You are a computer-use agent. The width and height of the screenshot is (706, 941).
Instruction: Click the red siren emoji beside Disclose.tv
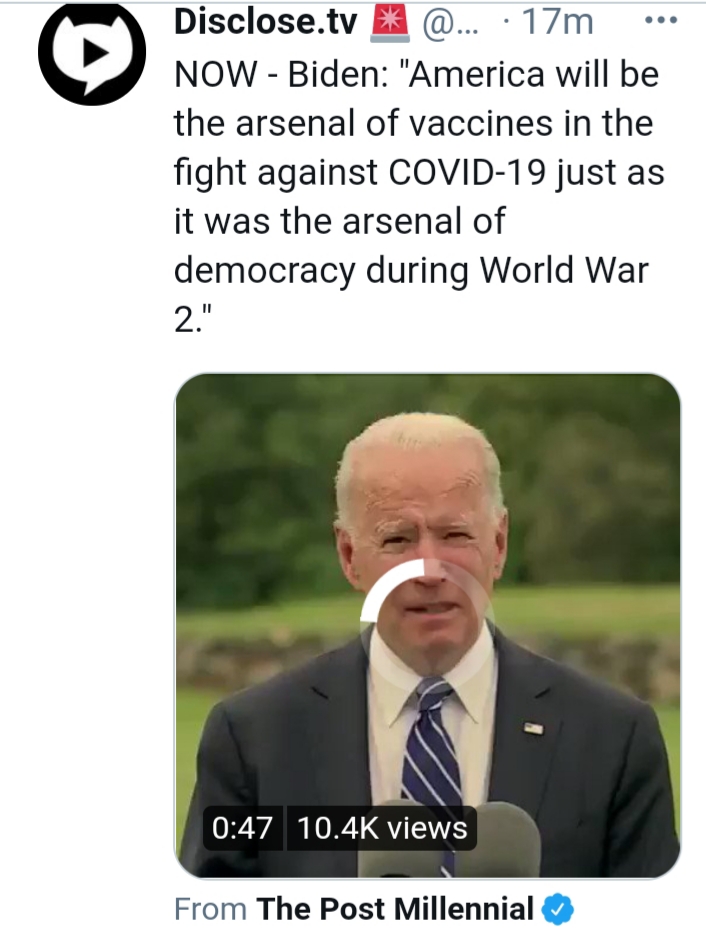(391, 24)
